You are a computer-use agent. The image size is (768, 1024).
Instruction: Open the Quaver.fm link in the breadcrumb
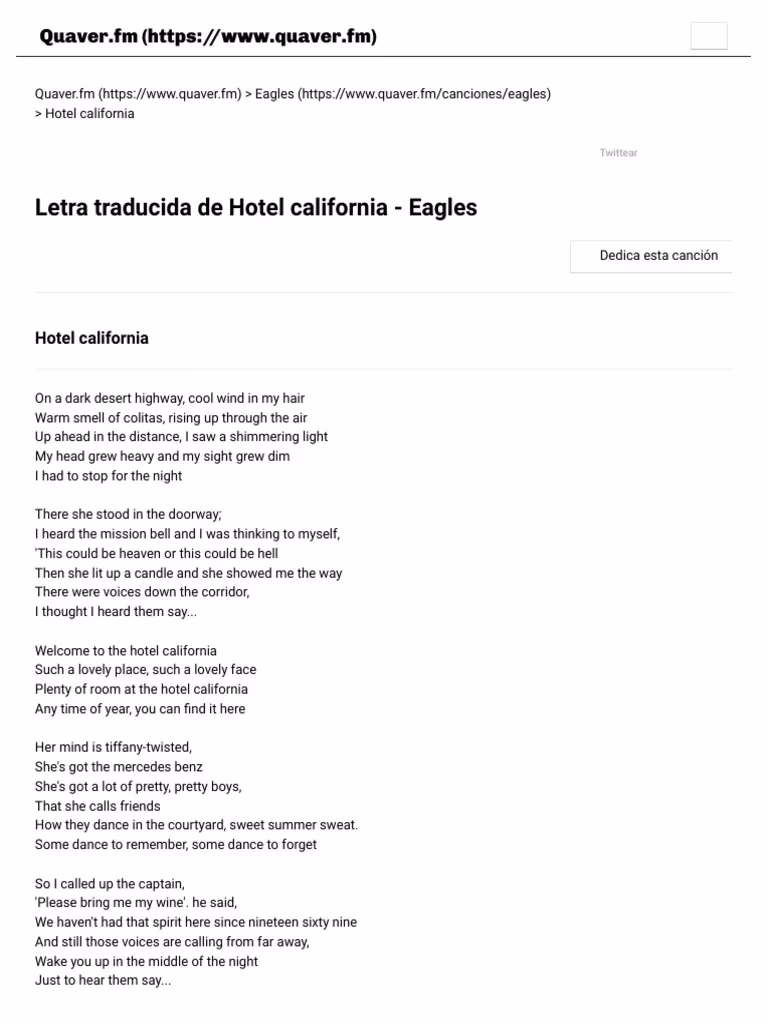tap(137, 93)
